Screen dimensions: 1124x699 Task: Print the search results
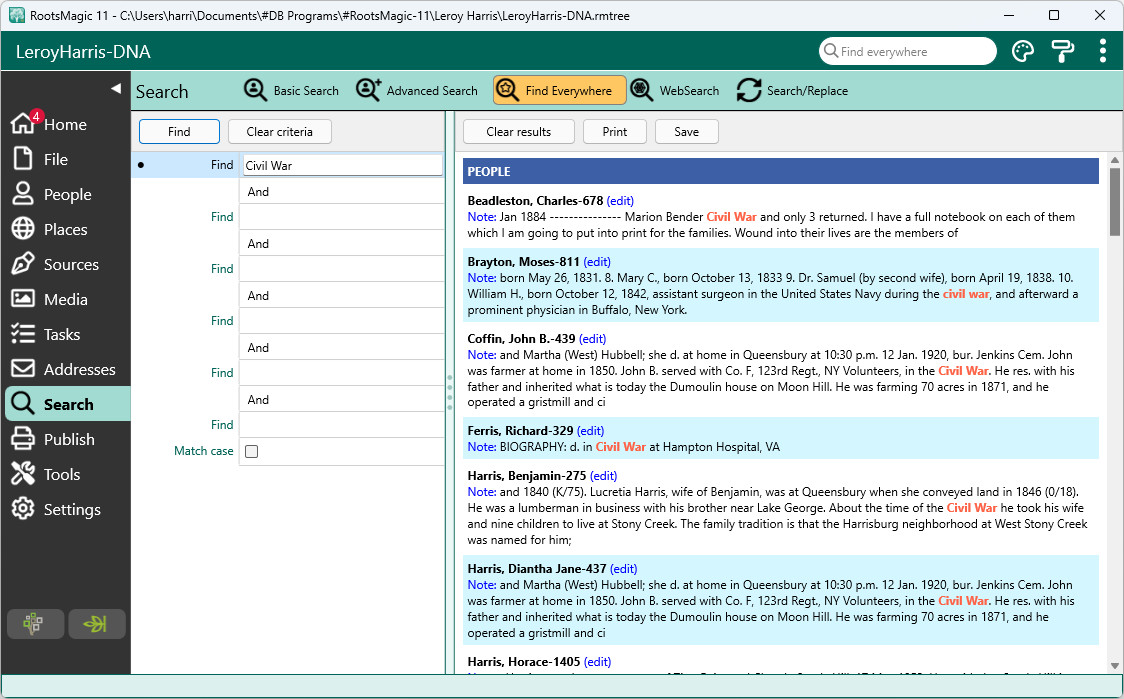click(x=614, y=132)
